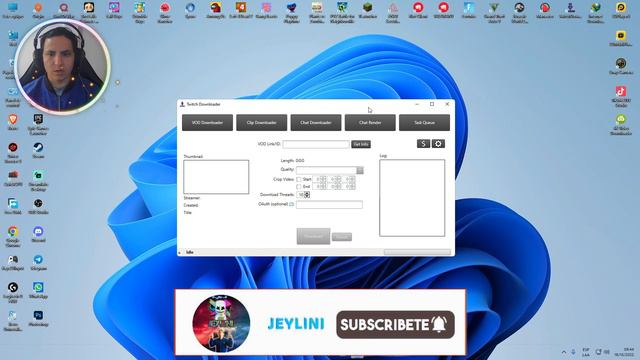Select the Among Us desktop icon

coord(216,11)
